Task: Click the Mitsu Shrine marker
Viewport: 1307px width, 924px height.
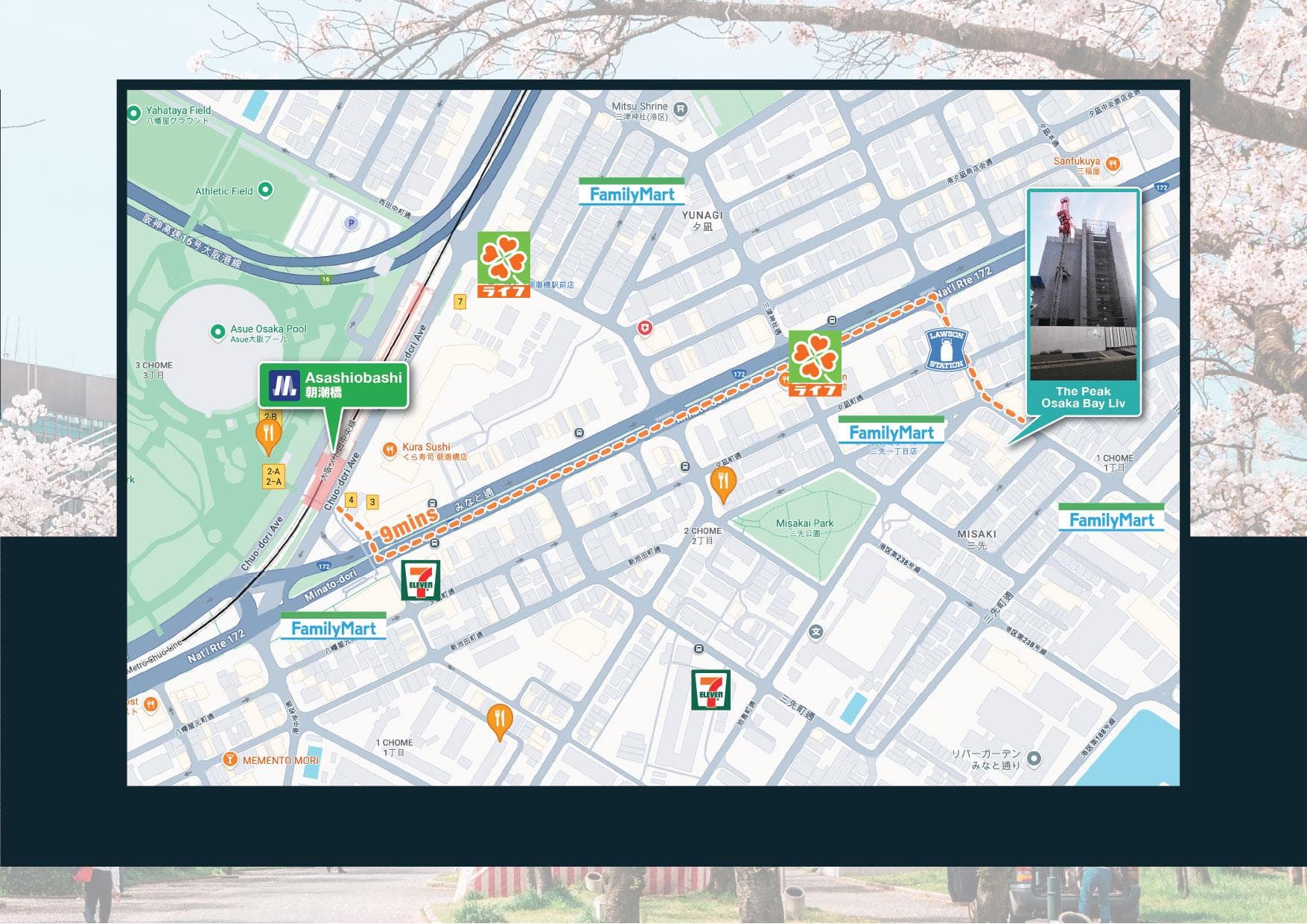Action: [680, 110]
